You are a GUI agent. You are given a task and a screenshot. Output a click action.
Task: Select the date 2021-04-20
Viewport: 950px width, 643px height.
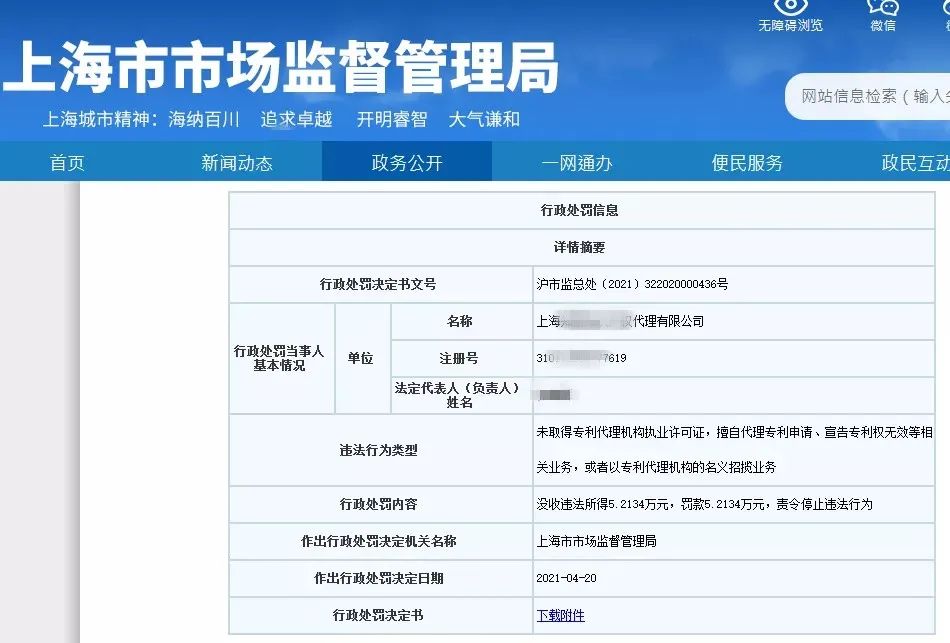tap(566, 578)
